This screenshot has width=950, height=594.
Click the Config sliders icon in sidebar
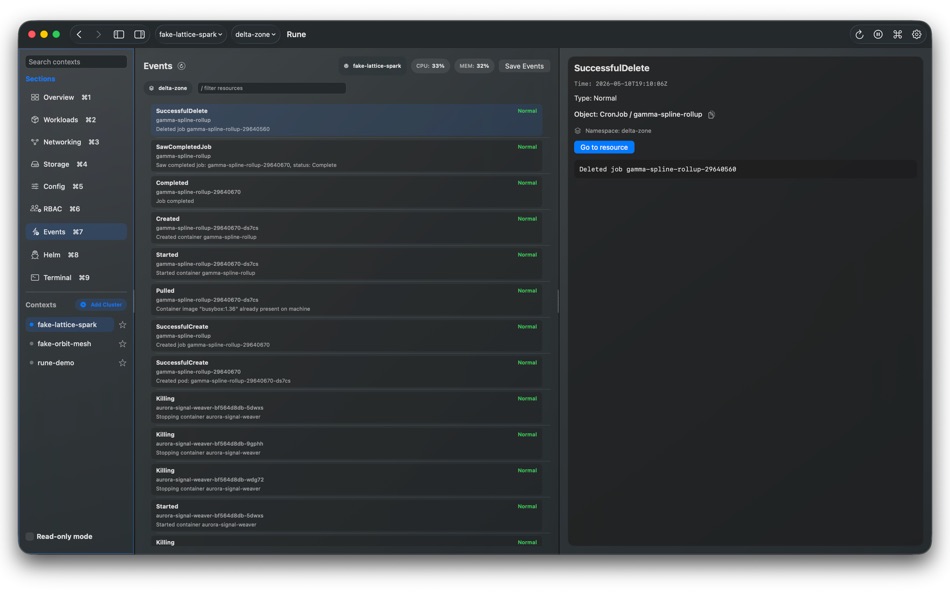(35, 187)
